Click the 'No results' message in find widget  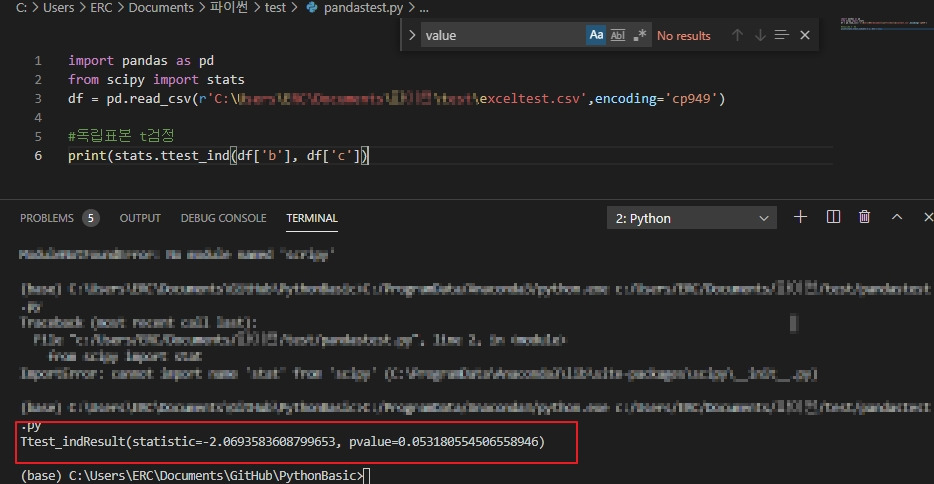pos(683,36)
